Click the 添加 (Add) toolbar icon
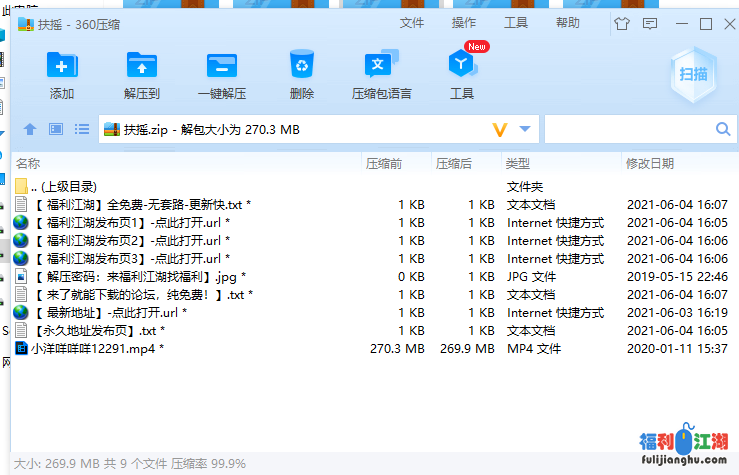This screenshot has height=475, width=739. [62, 67]
